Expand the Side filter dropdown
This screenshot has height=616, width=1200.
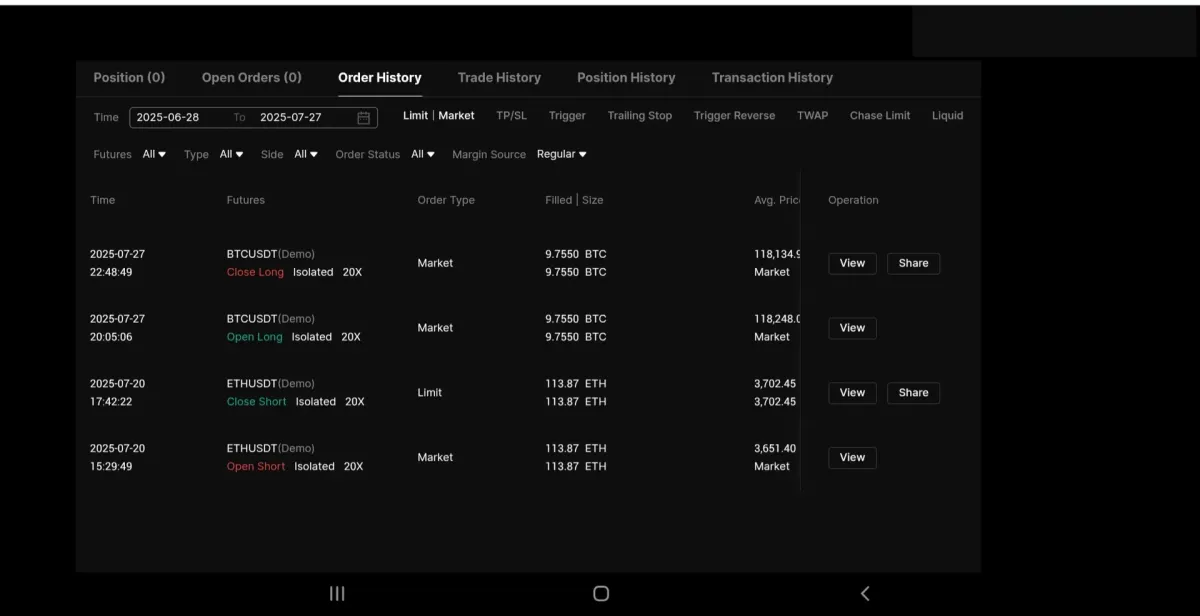coord(305,155)
